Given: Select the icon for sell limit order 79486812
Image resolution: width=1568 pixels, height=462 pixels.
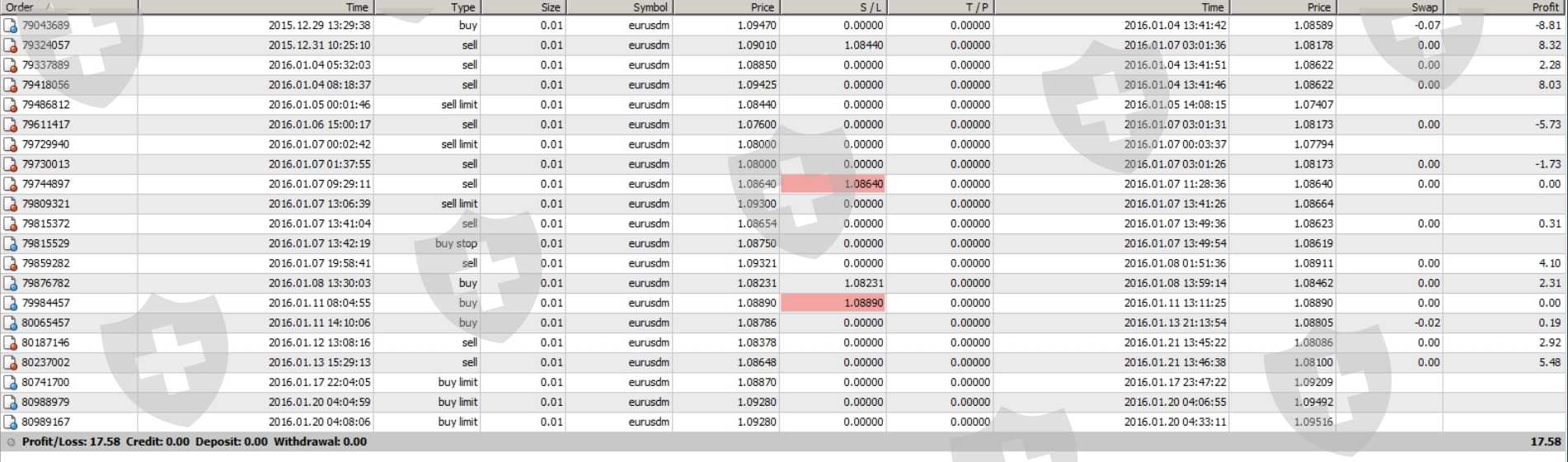Looking at the screenshot, I should click(11, 105).
